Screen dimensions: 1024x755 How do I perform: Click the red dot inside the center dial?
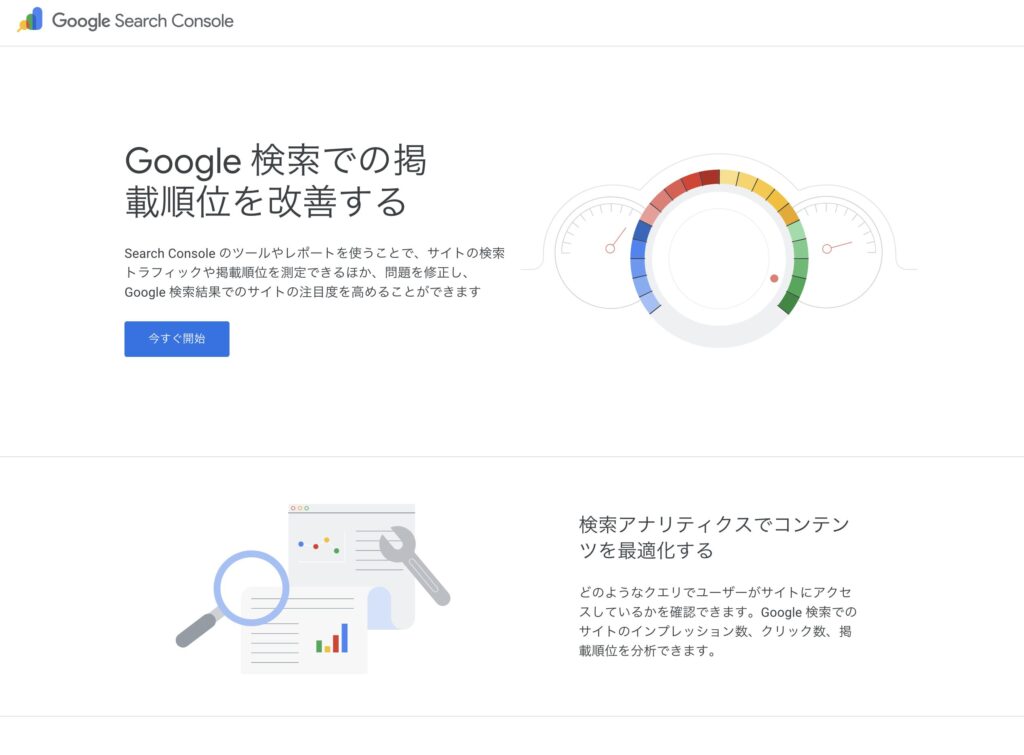pyautogui.click(x=774, y=278)
